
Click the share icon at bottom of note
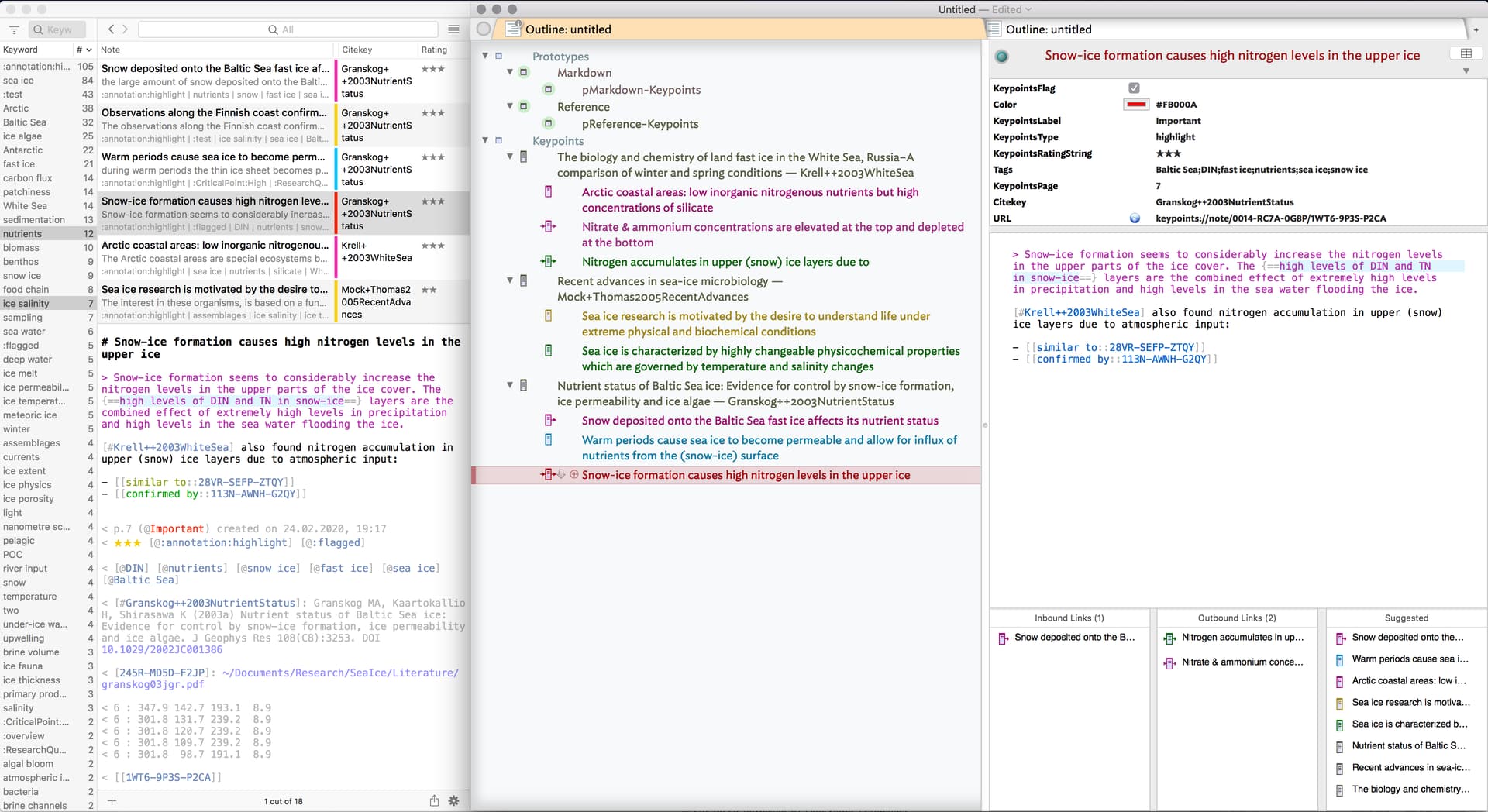[434, 800]
